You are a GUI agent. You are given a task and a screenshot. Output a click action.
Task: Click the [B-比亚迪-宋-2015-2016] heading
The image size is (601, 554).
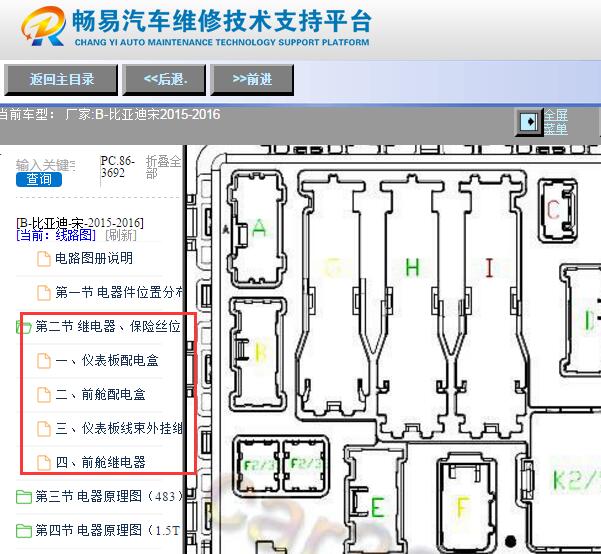point(80,222)
